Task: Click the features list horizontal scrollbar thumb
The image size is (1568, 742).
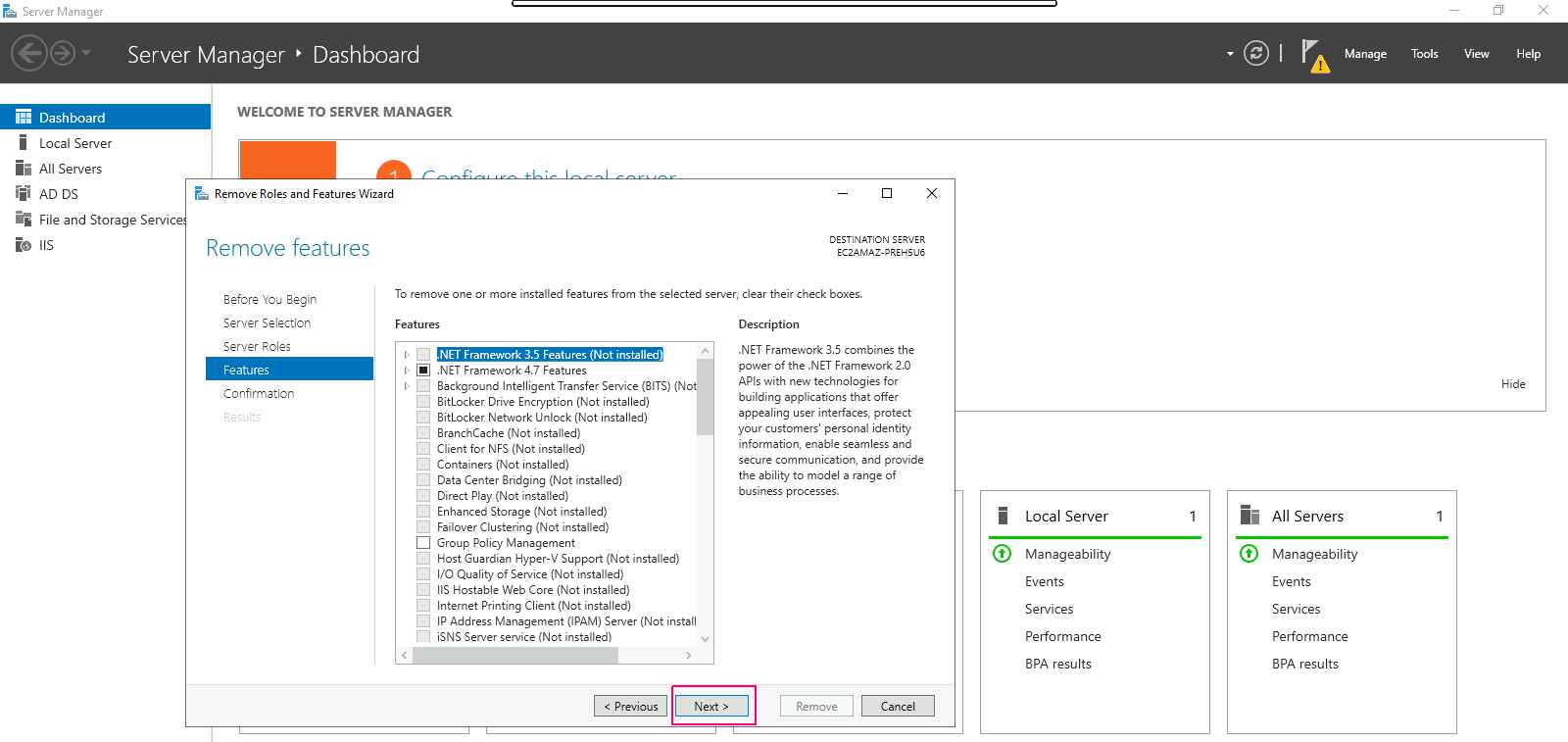Action: point(515,655)
